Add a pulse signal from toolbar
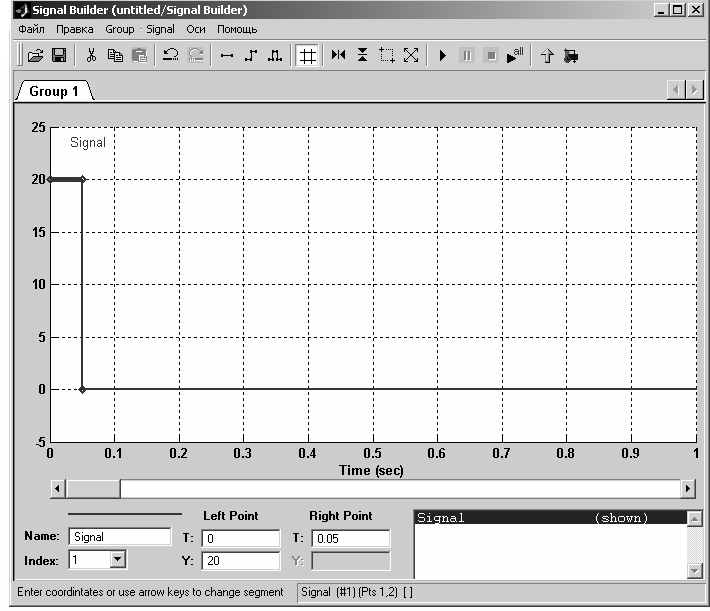This screenshot has width=710, height=611. point(274,56)
